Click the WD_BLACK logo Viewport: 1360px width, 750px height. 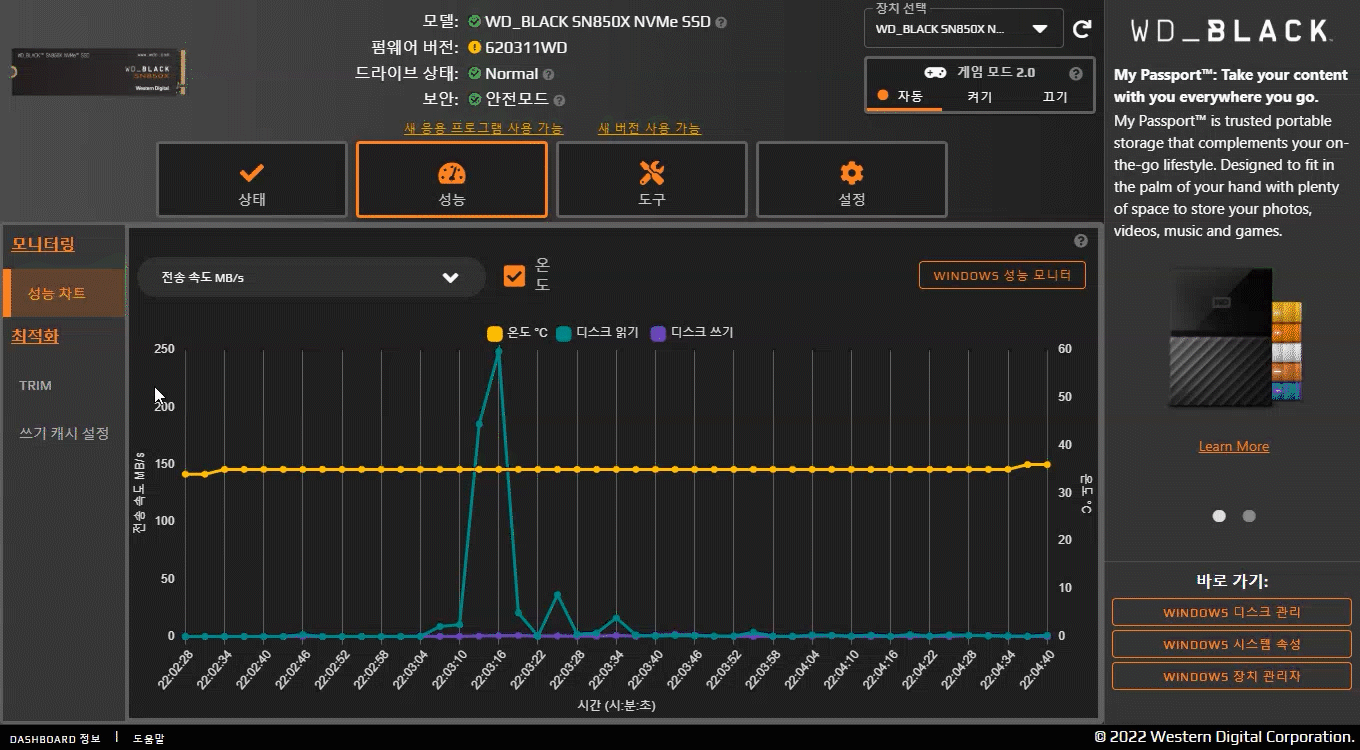click(x=1231, y=31)
